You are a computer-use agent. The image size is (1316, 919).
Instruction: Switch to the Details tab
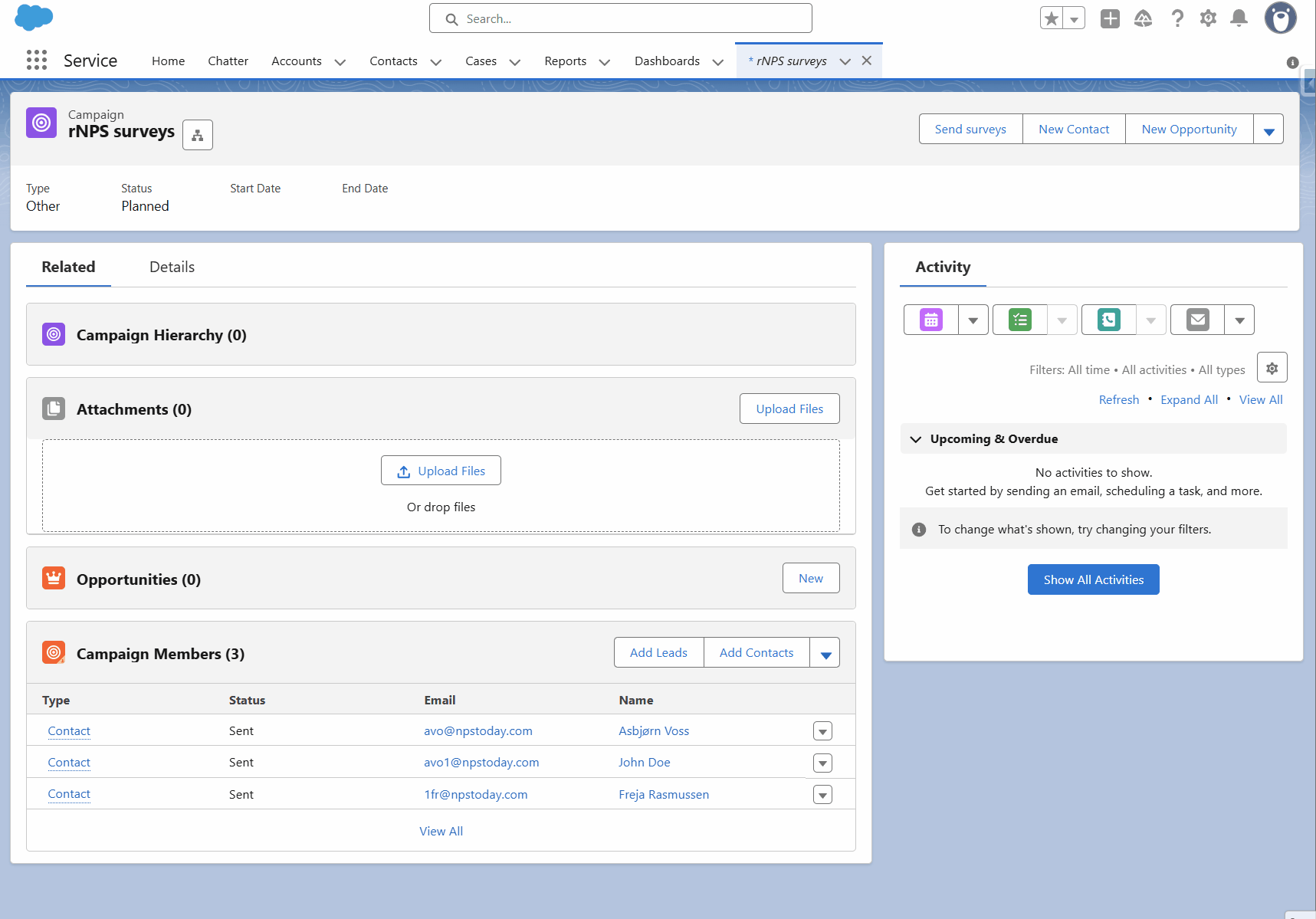point(171,267)
